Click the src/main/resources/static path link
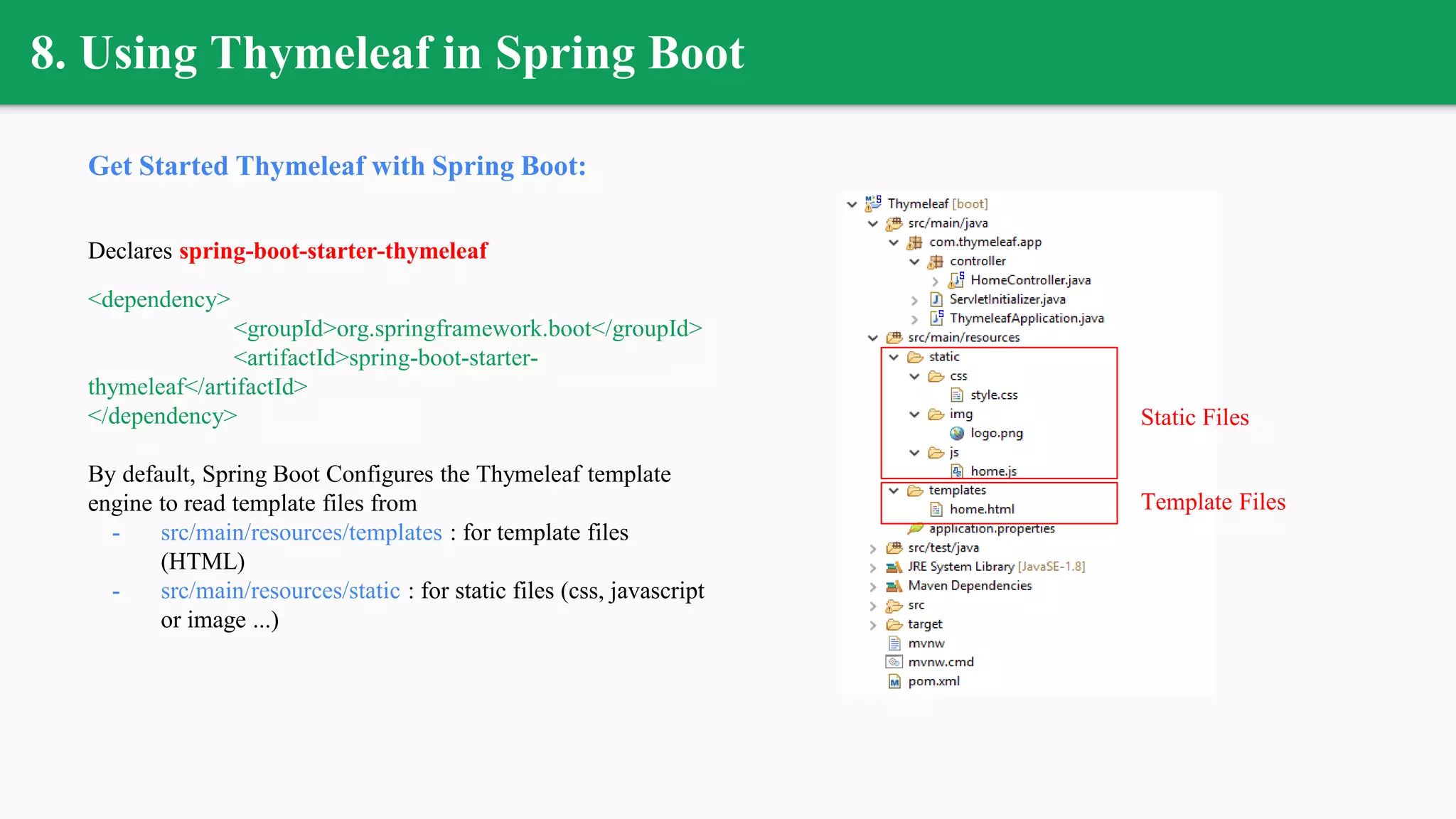1456x819 pixels. (280, 591)
